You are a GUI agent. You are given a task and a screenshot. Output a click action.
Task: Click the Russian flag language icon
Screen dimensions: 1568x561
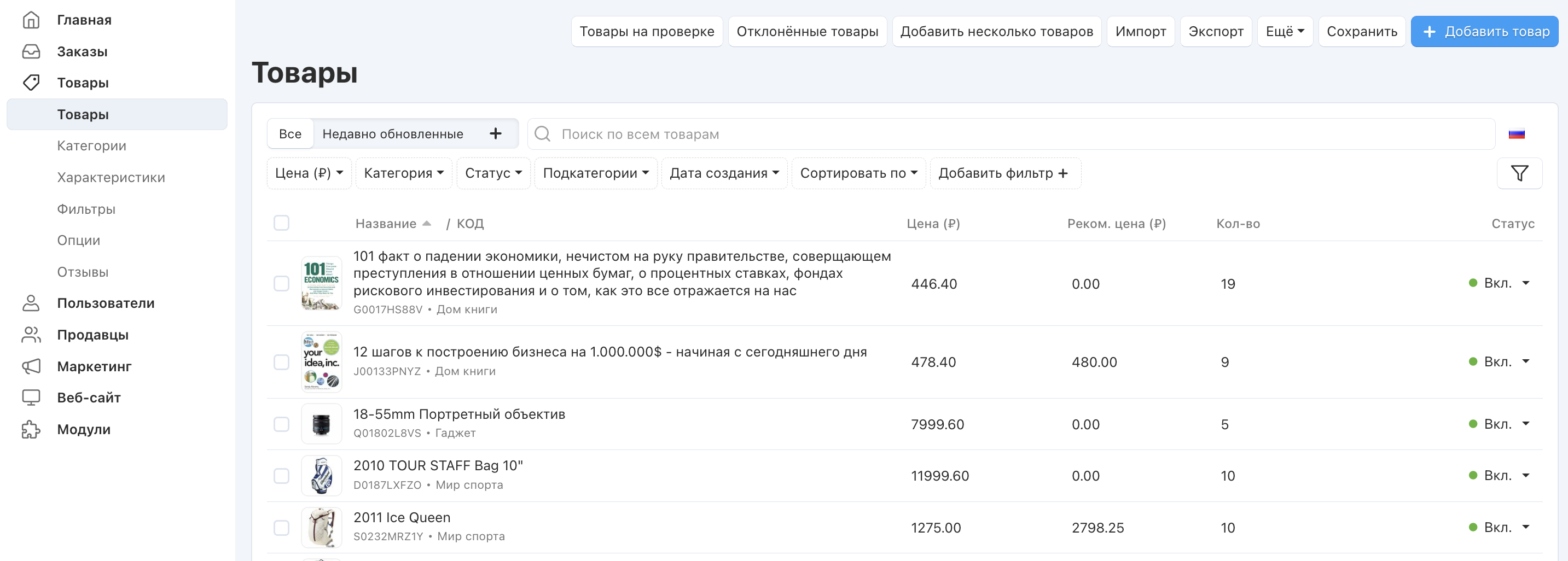(1516, 135)
